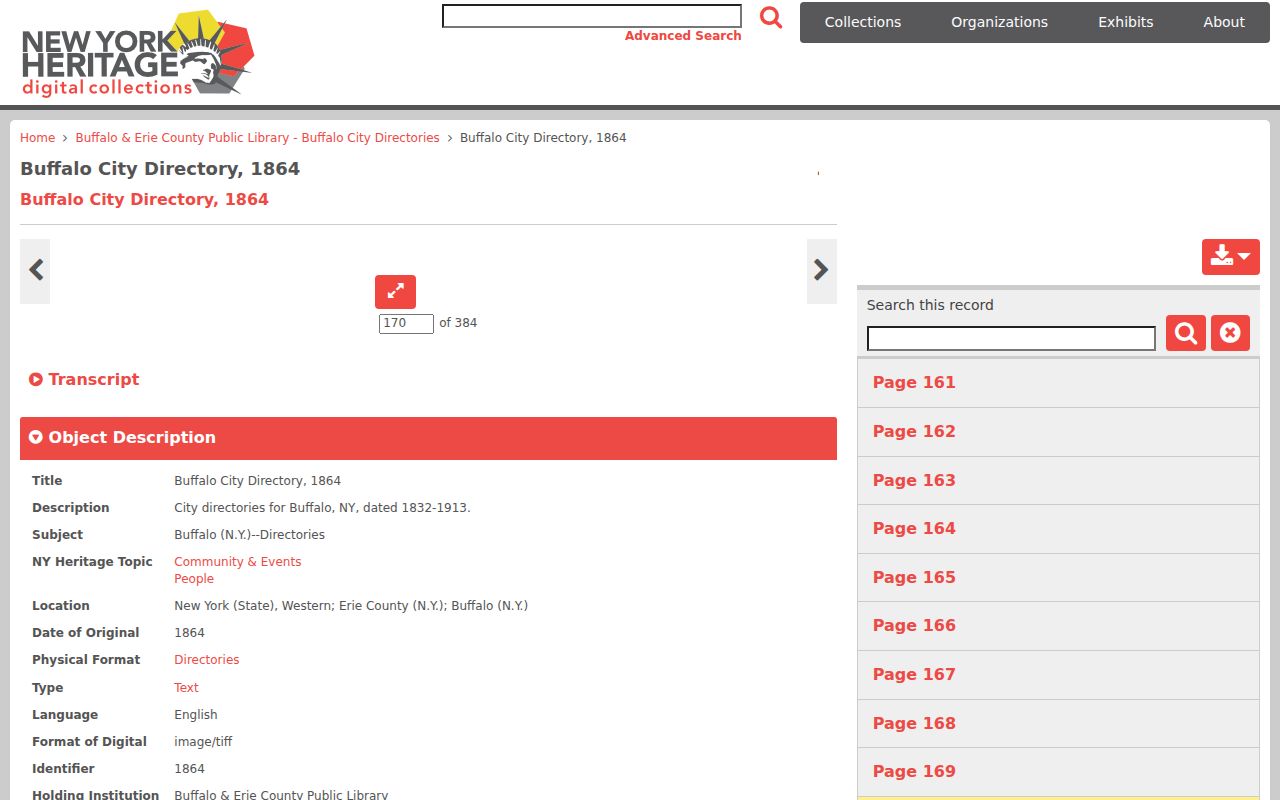The image size is (1280, 800).
Task: Click the New York Heritage logo
Action: tap(138, 53)
